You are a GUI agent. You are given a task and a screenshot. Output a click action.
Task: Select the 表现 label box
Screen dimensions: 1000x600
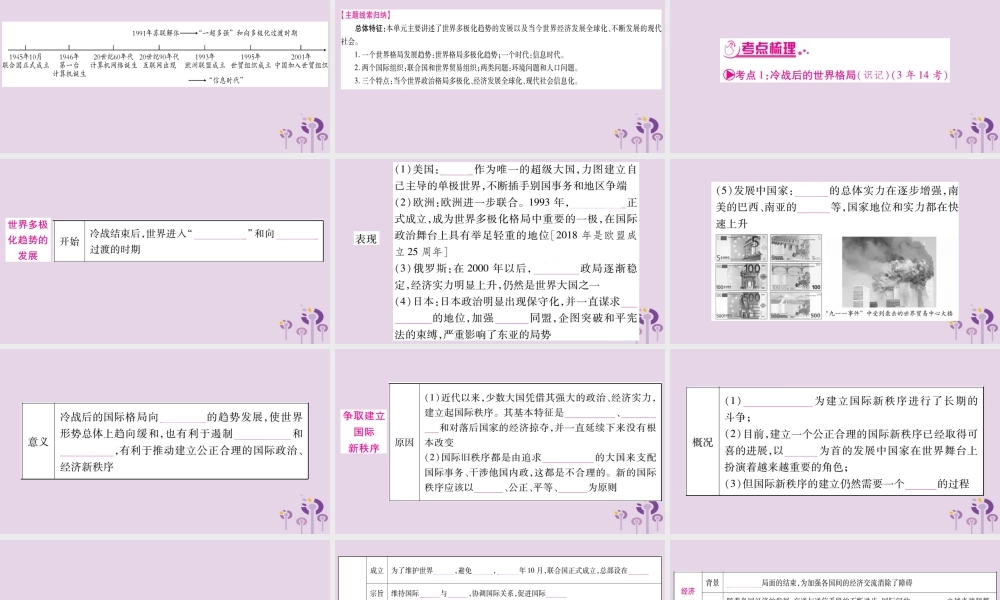tap(366, 239)
